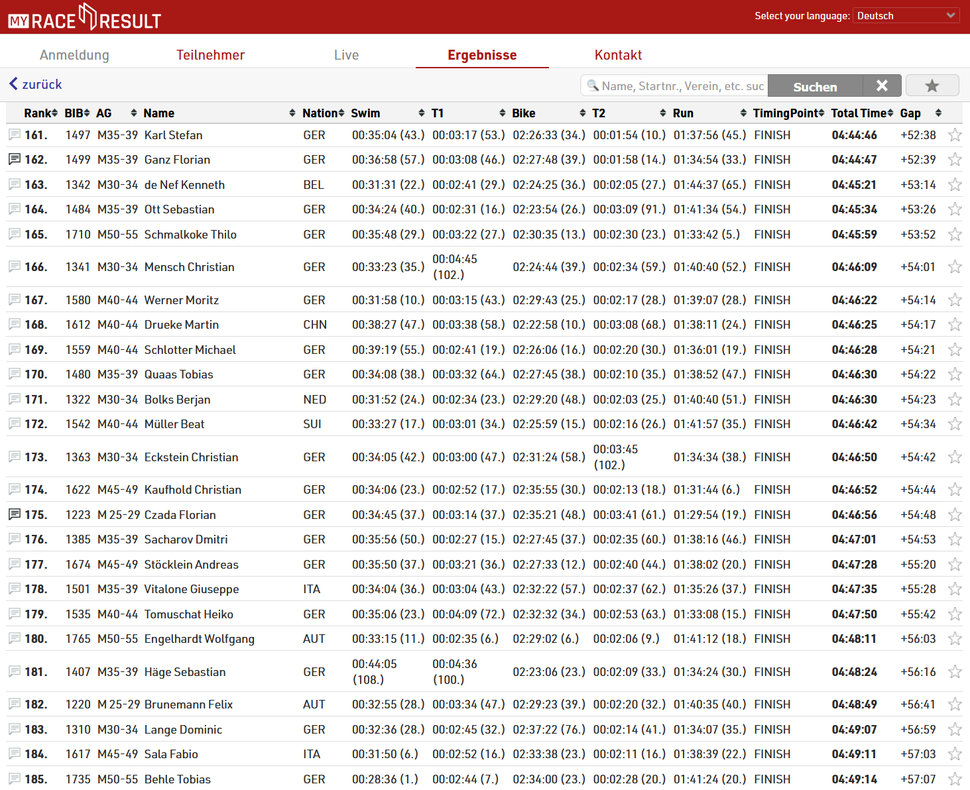Open participant Schlotter Michael
The width and height of the screenshot is (970, 790).
190,350
